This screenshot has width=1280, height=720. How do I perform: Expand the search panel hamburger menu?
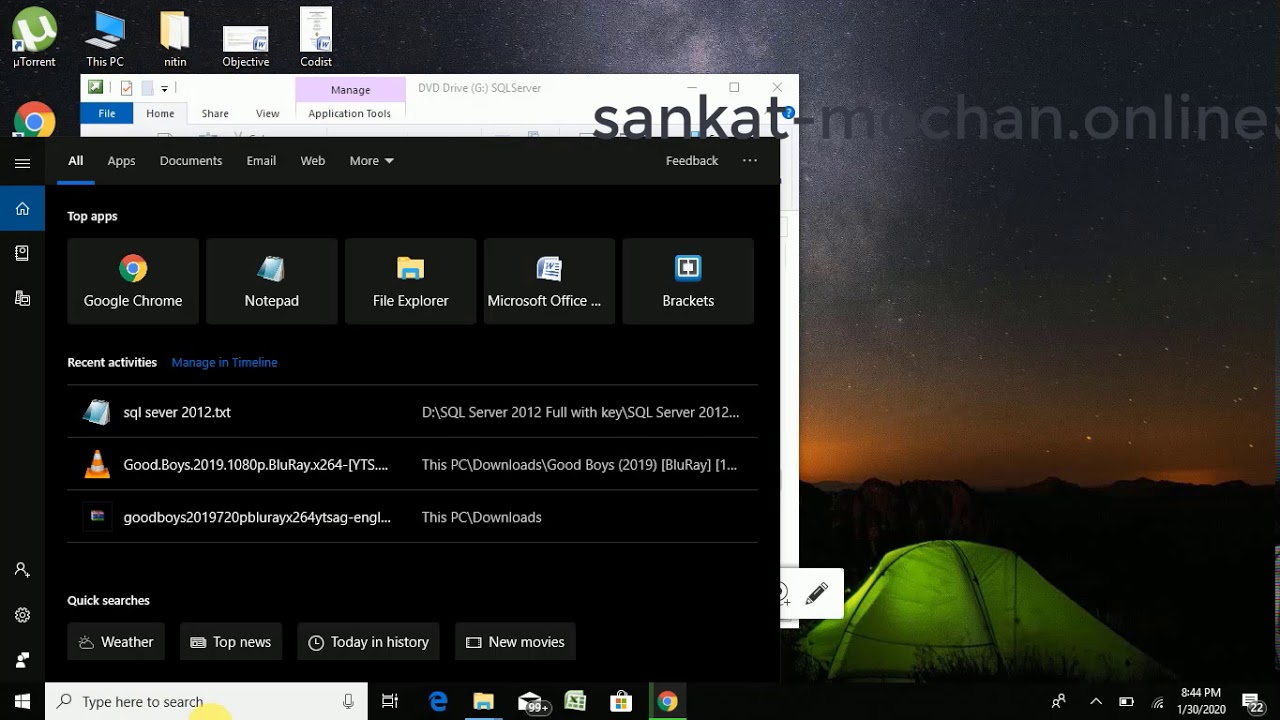point(22,163)
